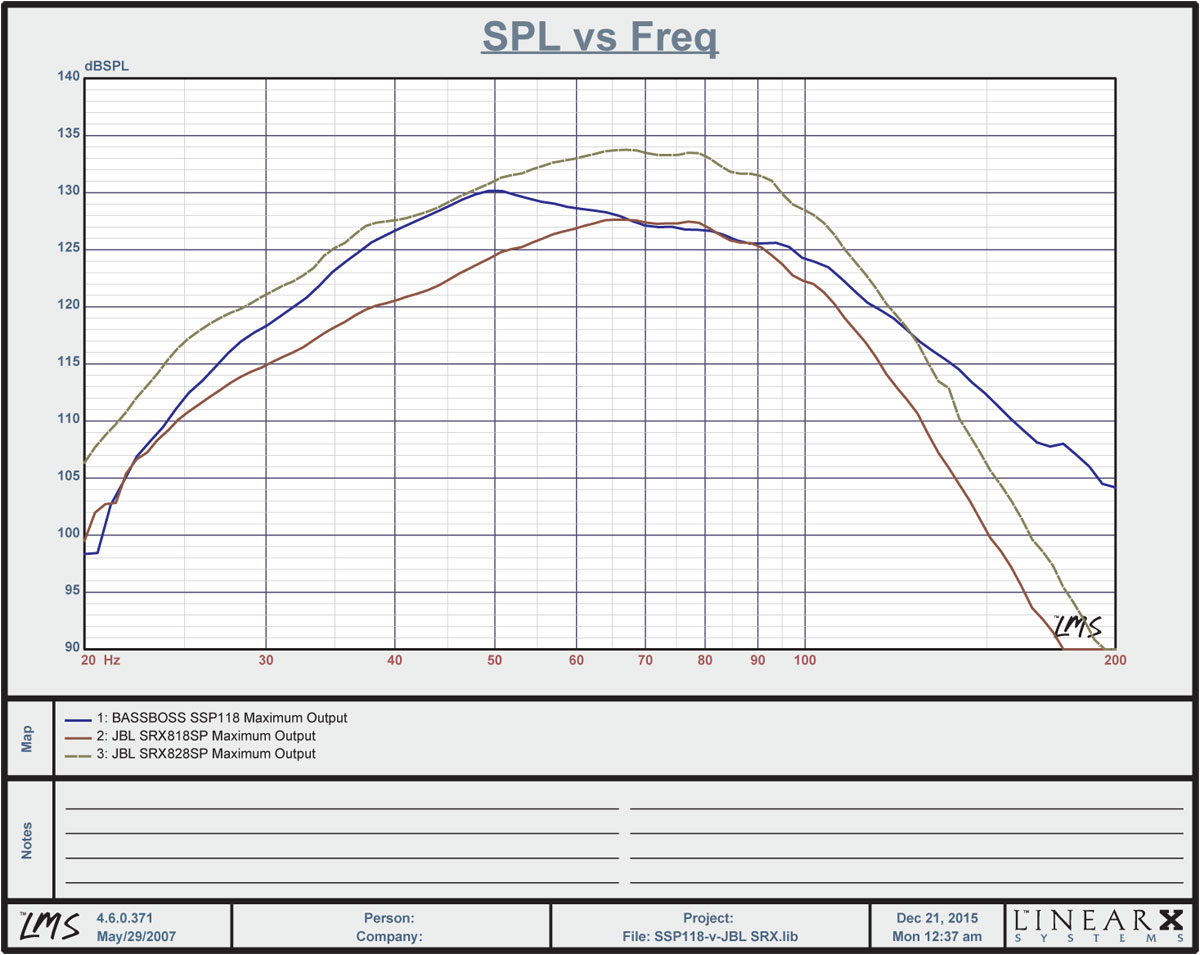The image size is (1200, 955).
Task: Click the Notes section label
Action: 27,840
